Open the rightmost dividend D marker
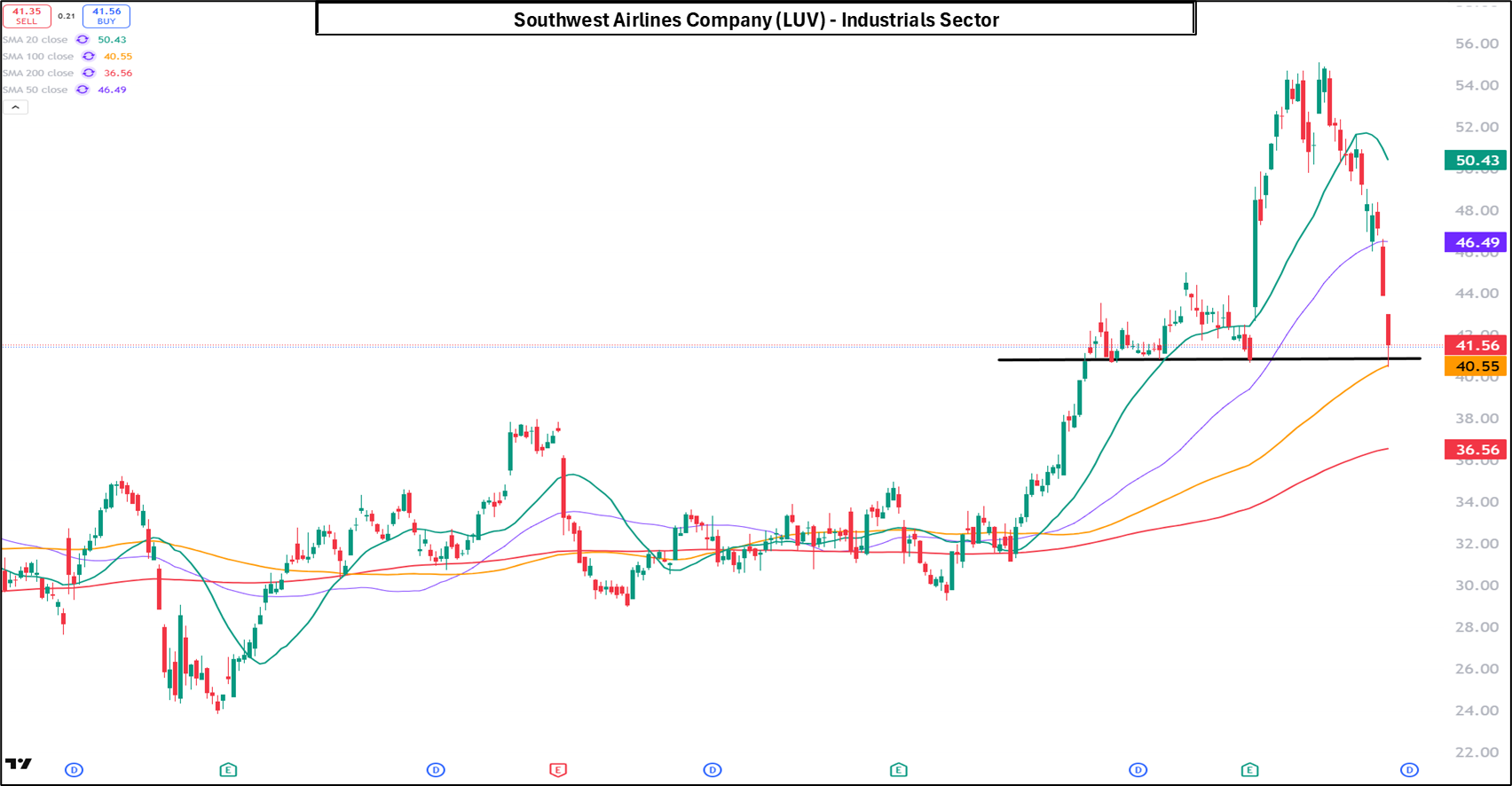 point(1409,770)
